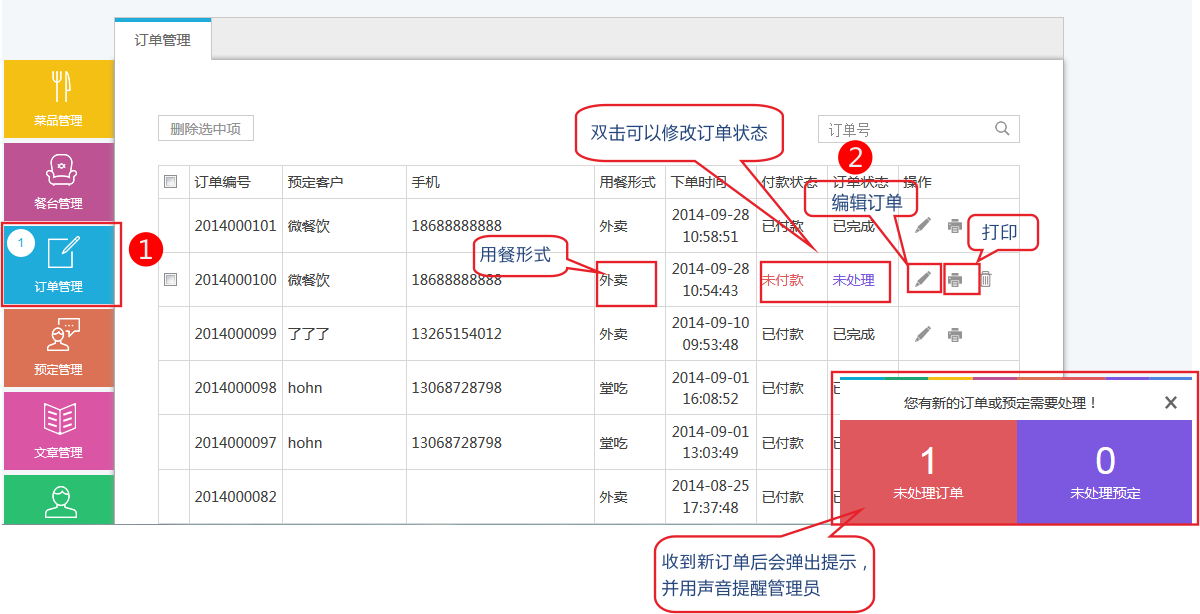Switch to the 订单管理 tab
1200x614 pixels.
(163, 41)
